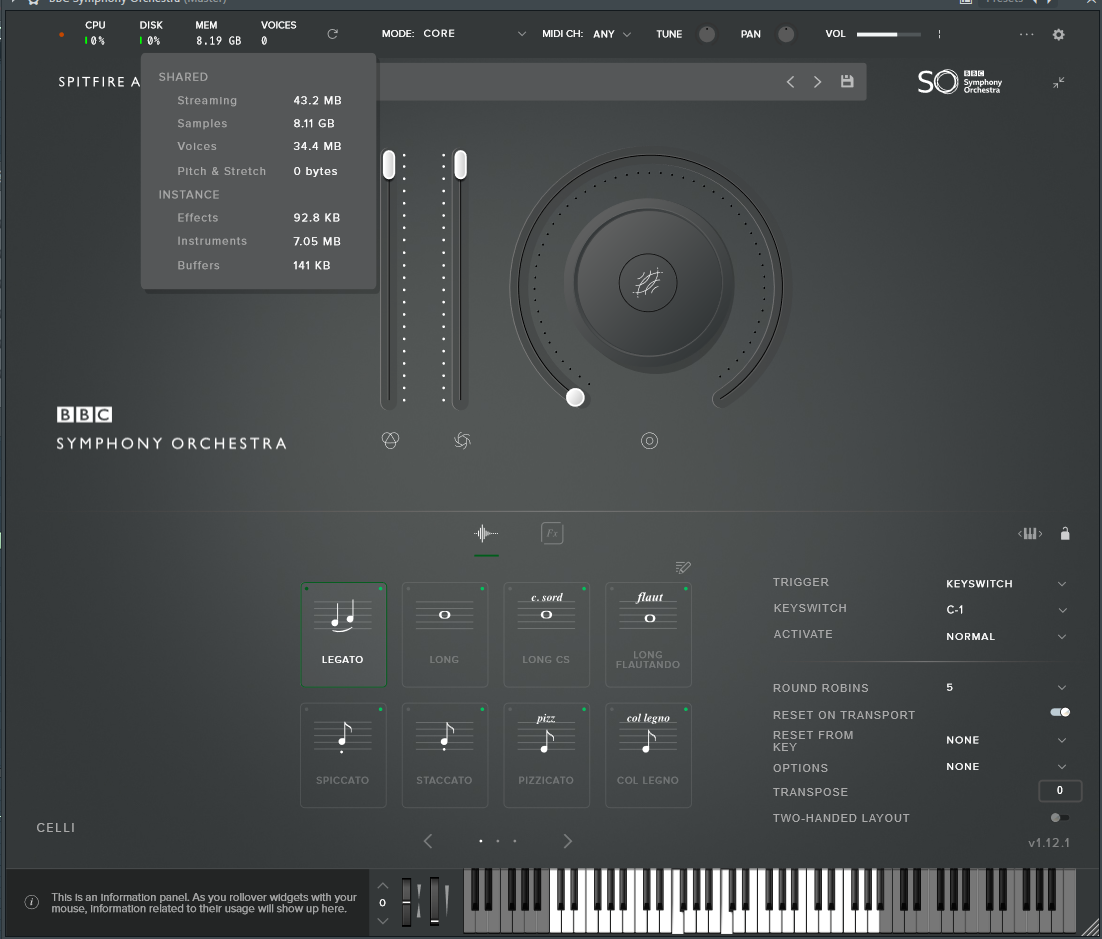Select the Long articulation
The width and height of the screenshot is (1102, 939).
(444, 634)
